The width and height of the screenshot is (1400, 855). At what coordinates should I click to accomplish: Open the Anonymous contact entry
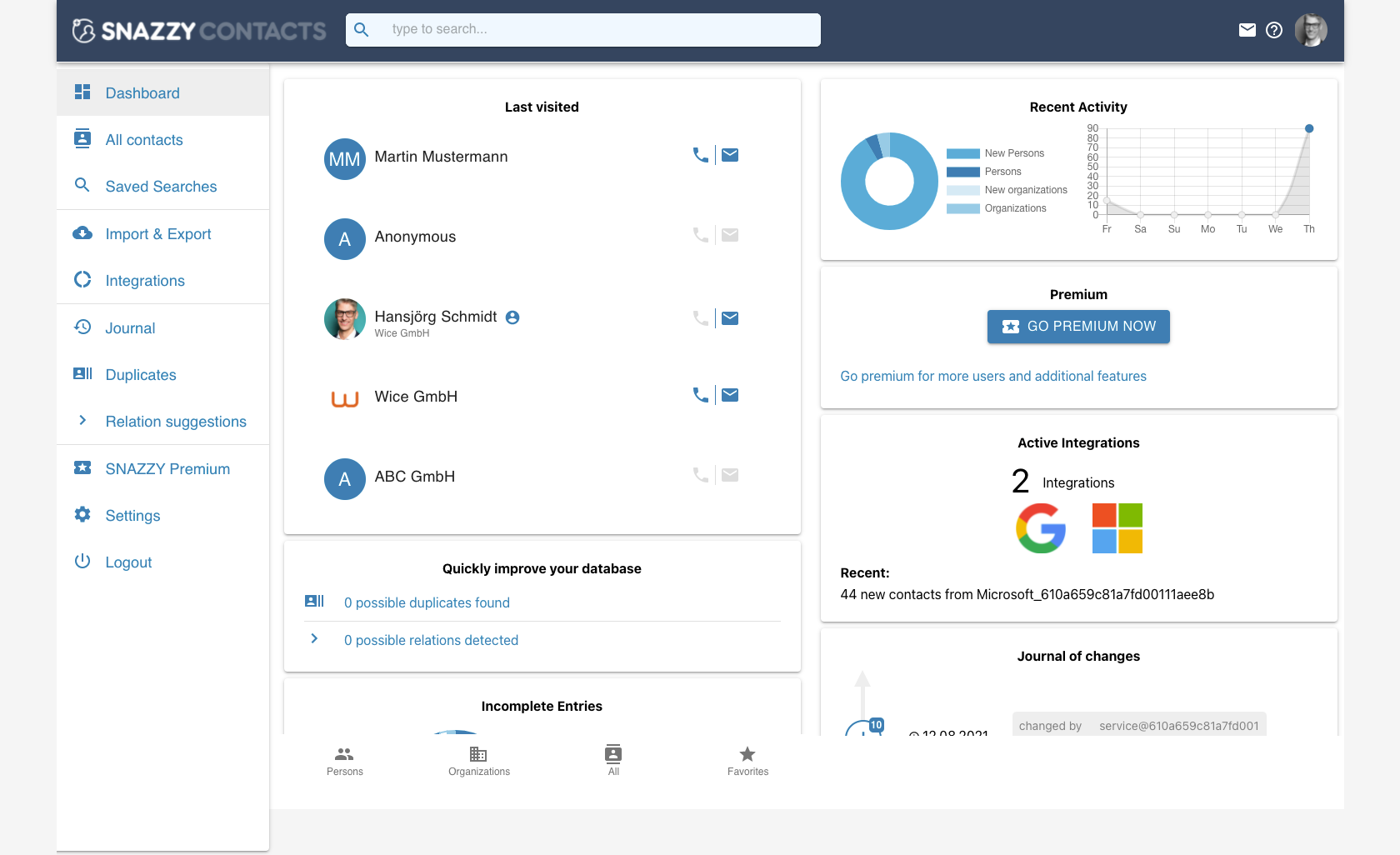pyautogui.click(x=415, y=237)
